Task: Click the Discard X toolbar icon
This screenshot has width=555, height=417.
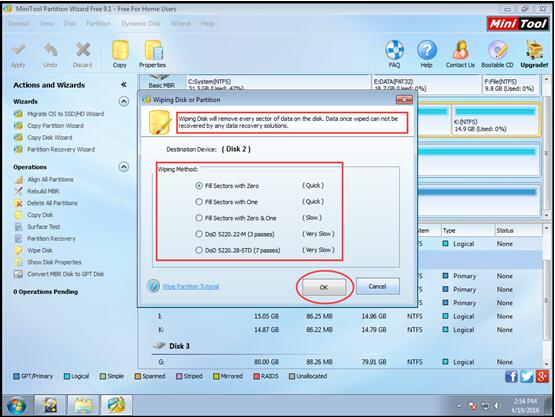Action: coord(83,55)
